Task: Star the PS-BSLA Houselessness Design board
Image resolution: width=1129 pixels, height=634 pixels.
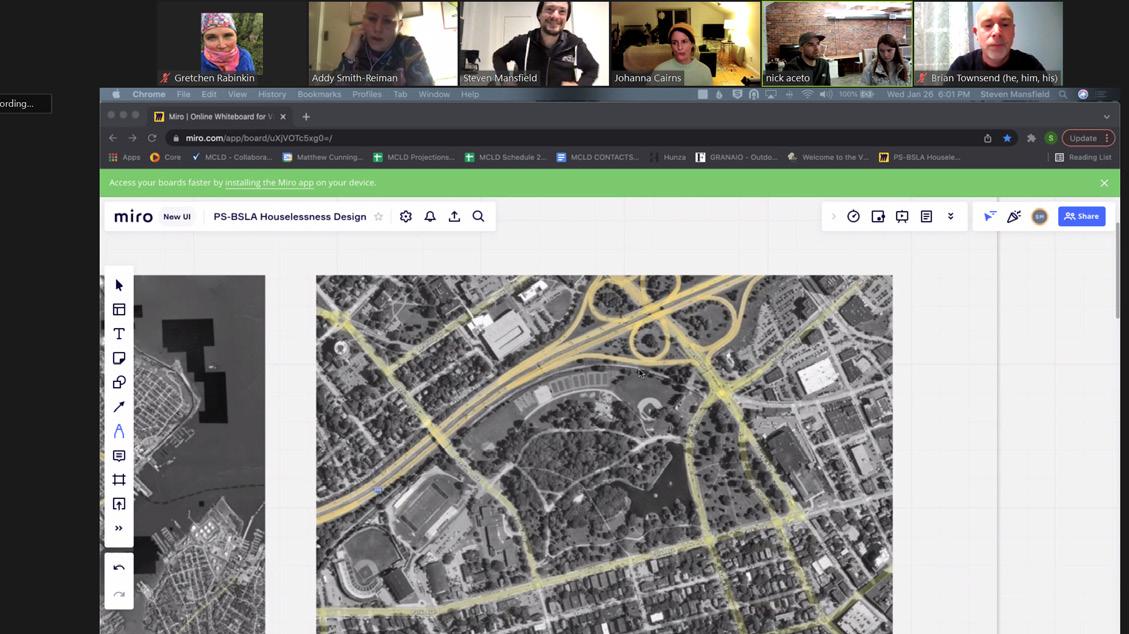Action: click(378, 217)
